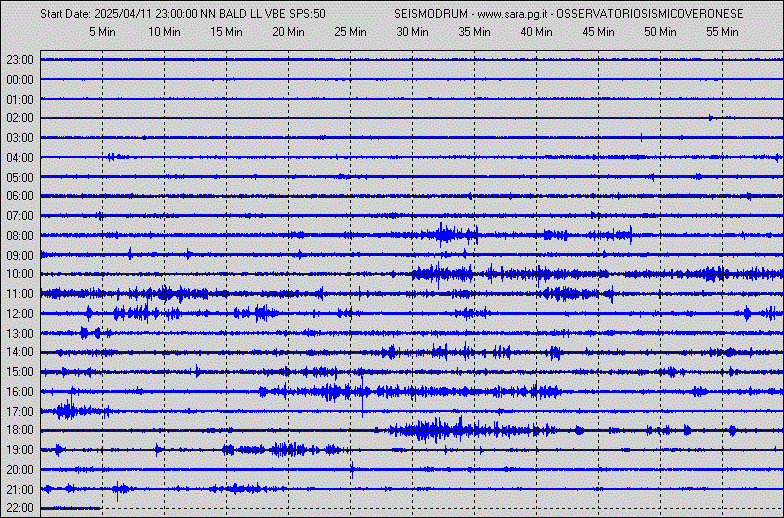Click the 14:00 hour row label

click(x=20, y=352)
